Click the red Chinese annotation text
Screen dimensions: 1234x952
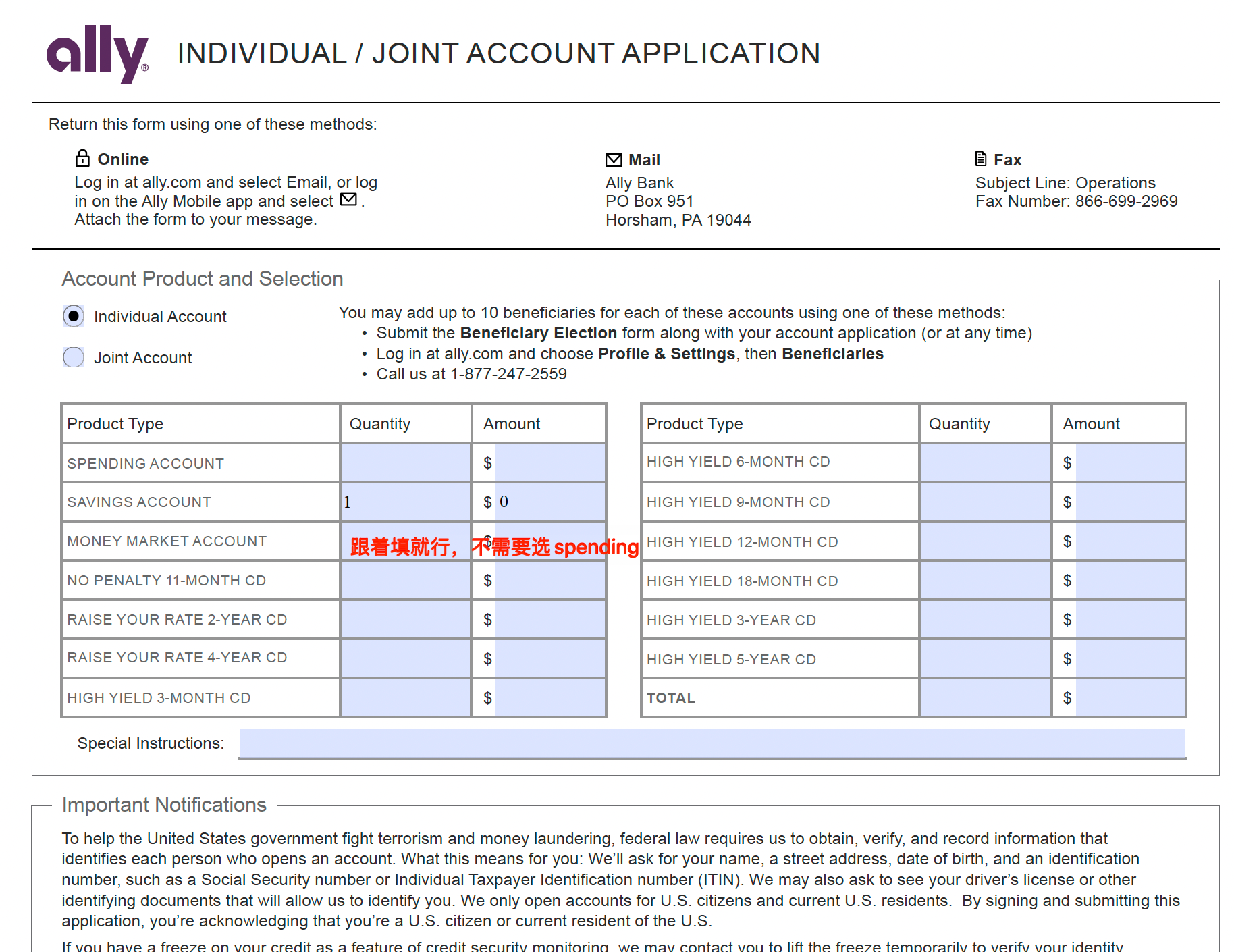(493, 547)
